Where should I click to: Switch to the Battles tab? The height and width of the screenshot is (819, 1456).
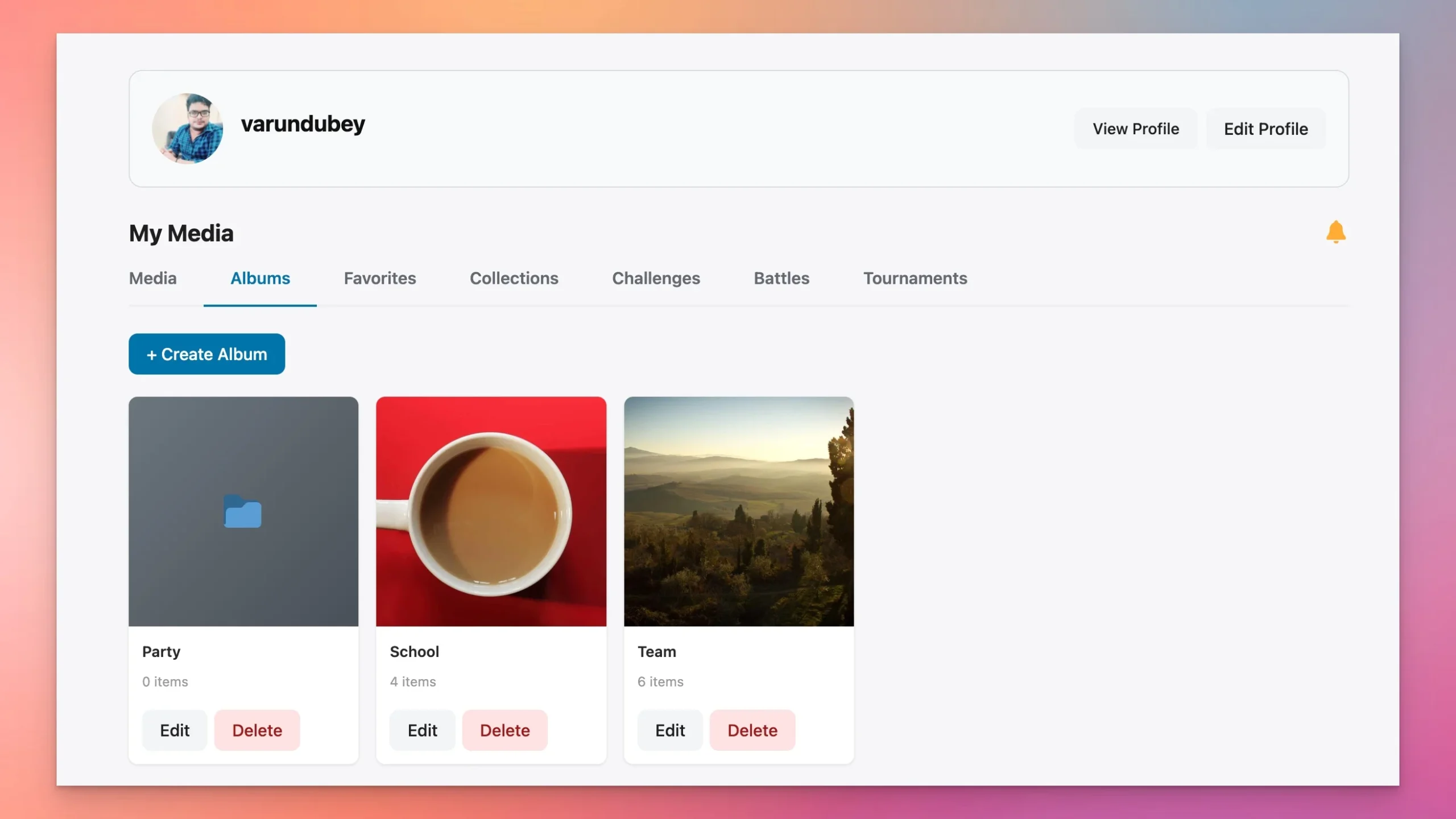pyautogui.click(x=781, y=278)
